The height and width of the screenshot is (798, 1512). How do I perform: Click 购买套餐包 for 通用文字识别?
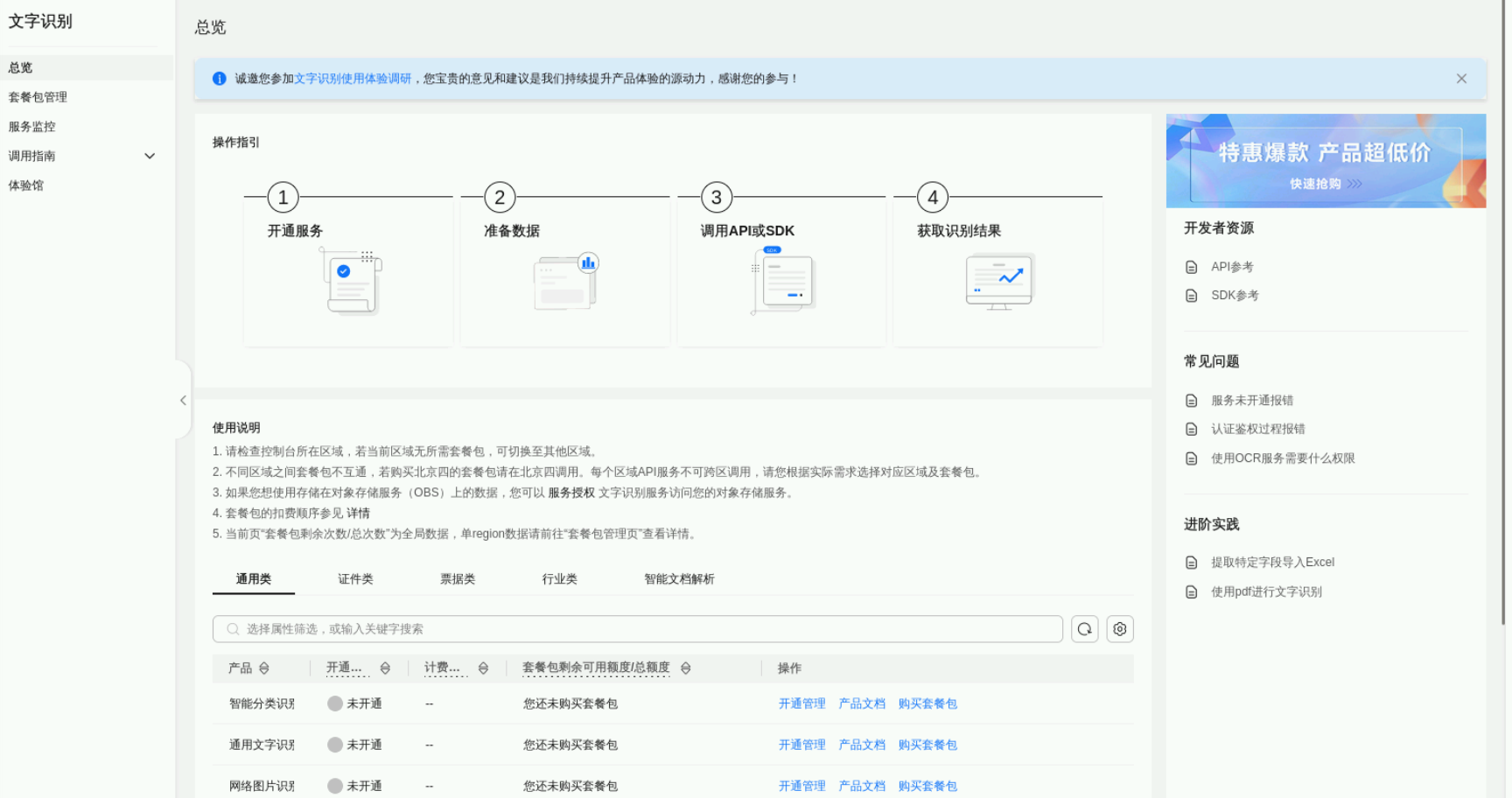[x=927, y=745]
